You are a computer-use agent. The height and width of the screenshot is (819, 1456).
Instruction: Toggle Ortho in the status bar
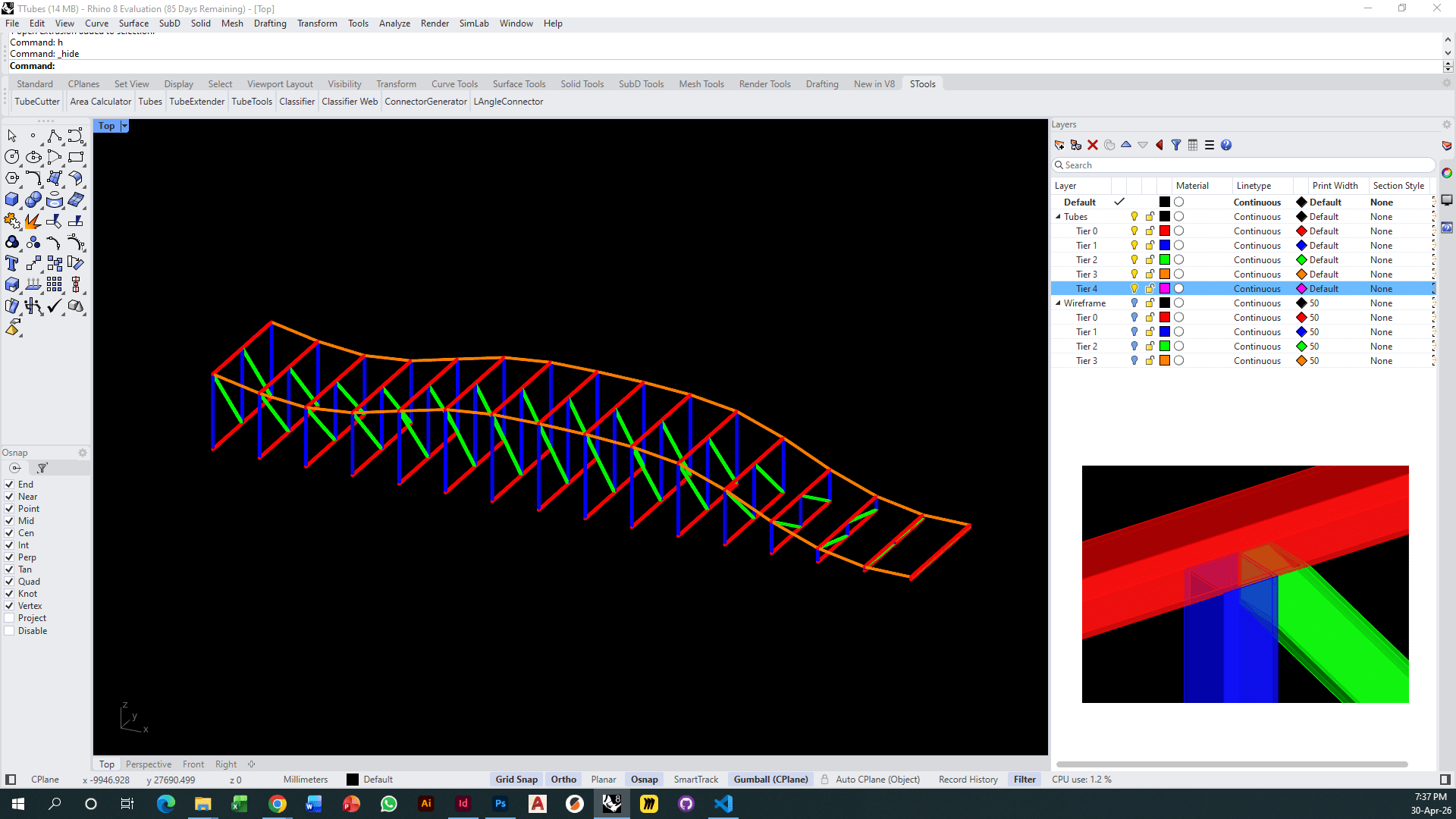(x=563, y=780)
